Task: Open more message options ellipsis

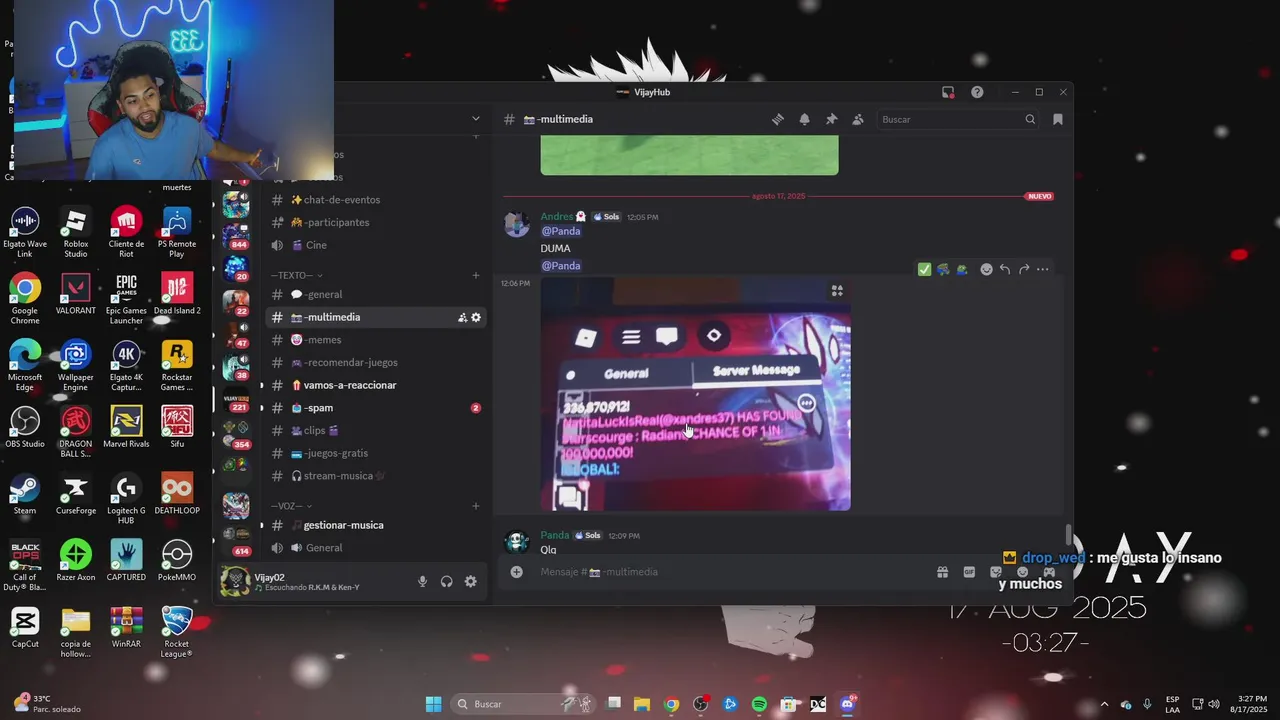Action: tap(1043, 269)
